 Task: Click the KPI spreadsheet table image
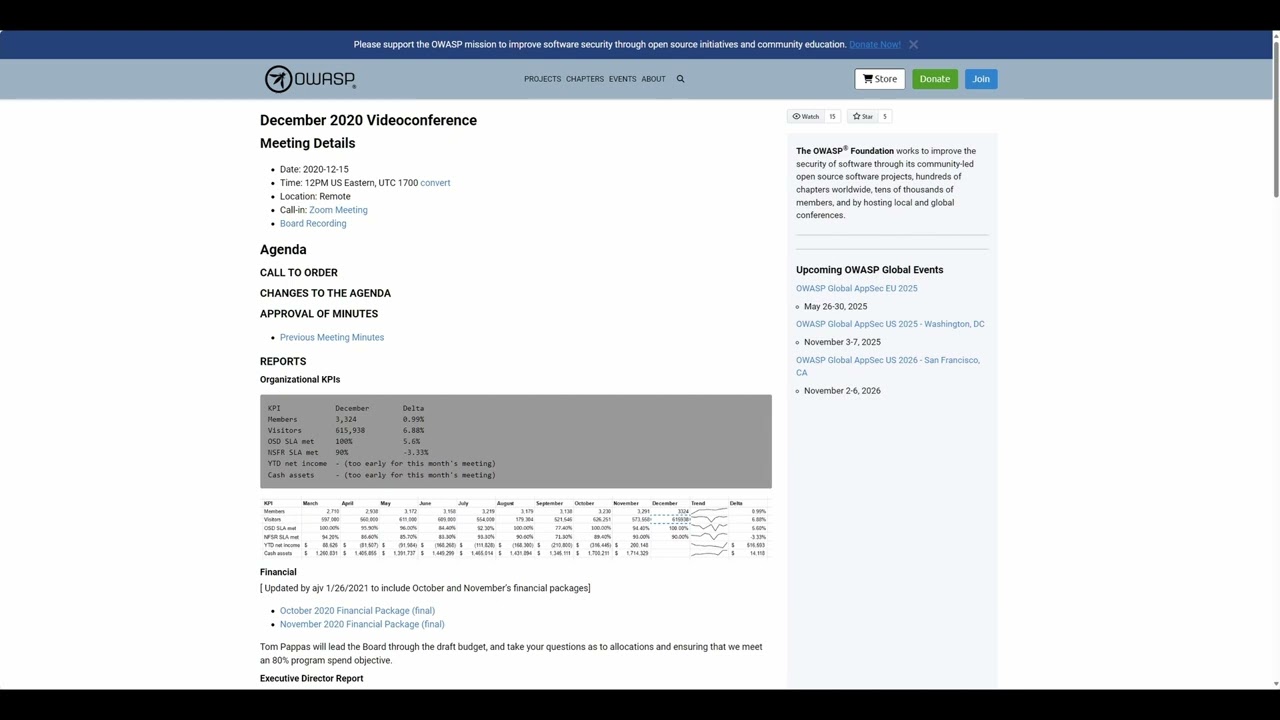[x=516, y=528]
